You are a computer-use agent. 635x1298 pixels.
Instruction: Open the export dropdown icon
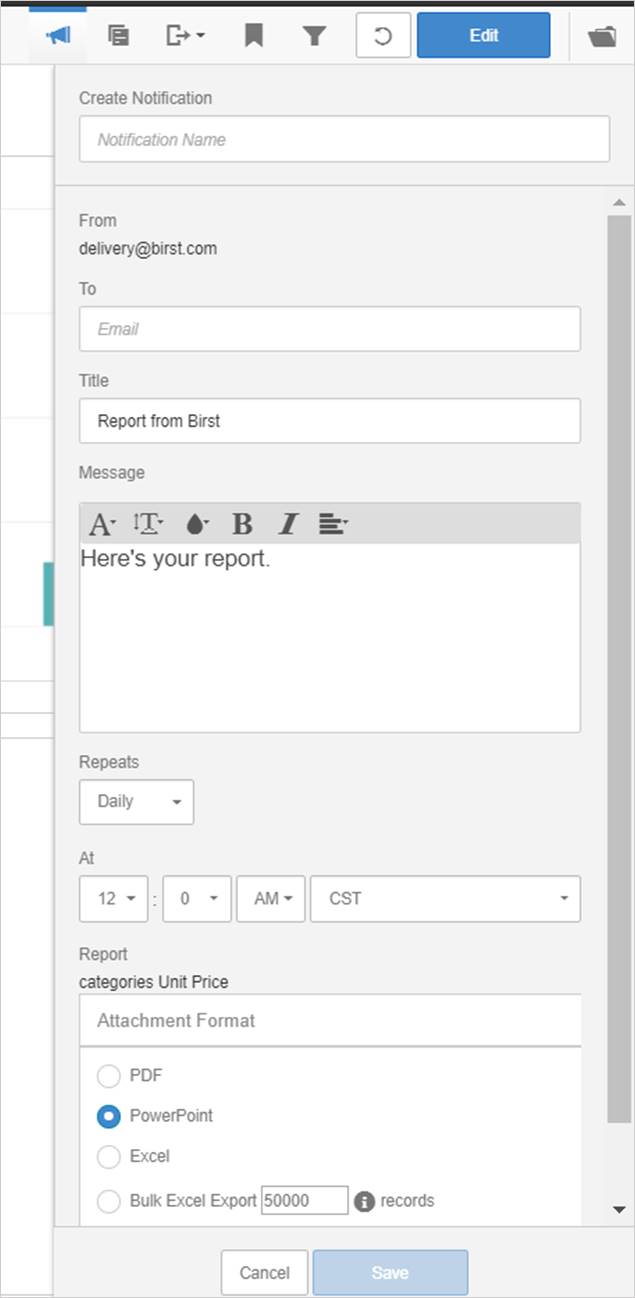pyautogui.click(x=185, y=36)
